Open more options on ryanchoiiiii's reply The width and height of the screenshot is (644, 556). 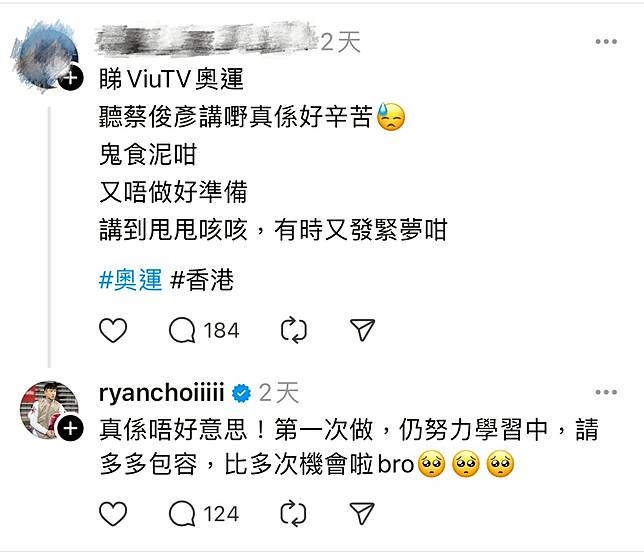[x=606, y=392]
